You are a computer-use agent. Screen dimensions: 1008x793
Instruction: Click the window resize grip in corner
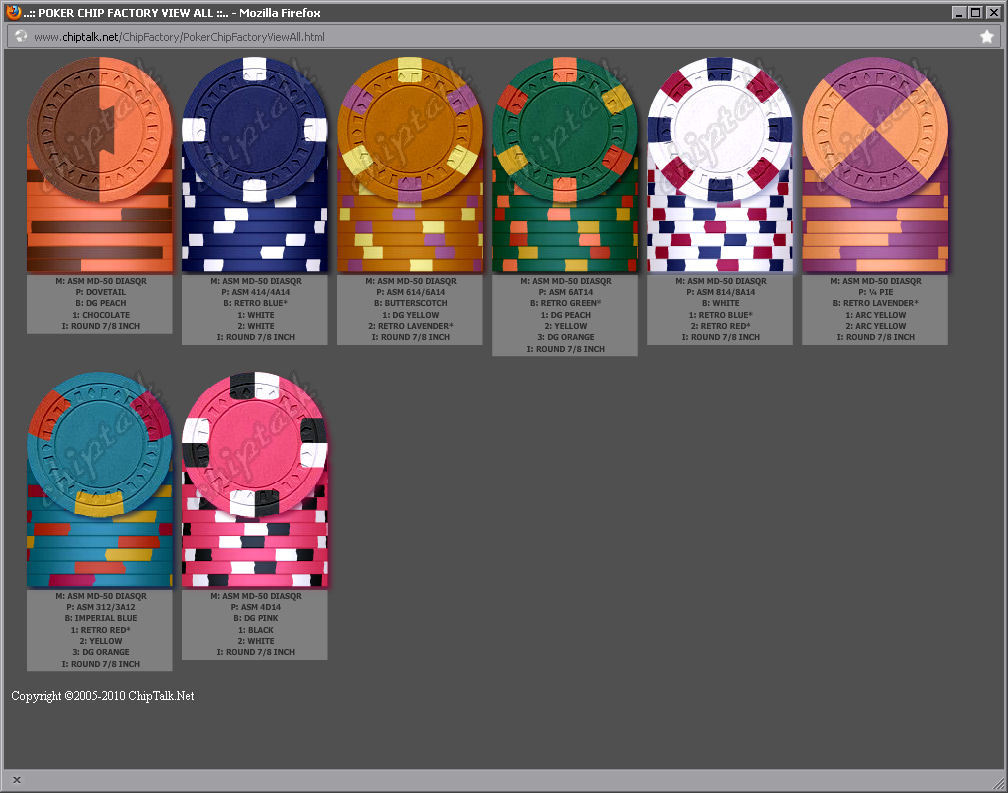[998, 782]
